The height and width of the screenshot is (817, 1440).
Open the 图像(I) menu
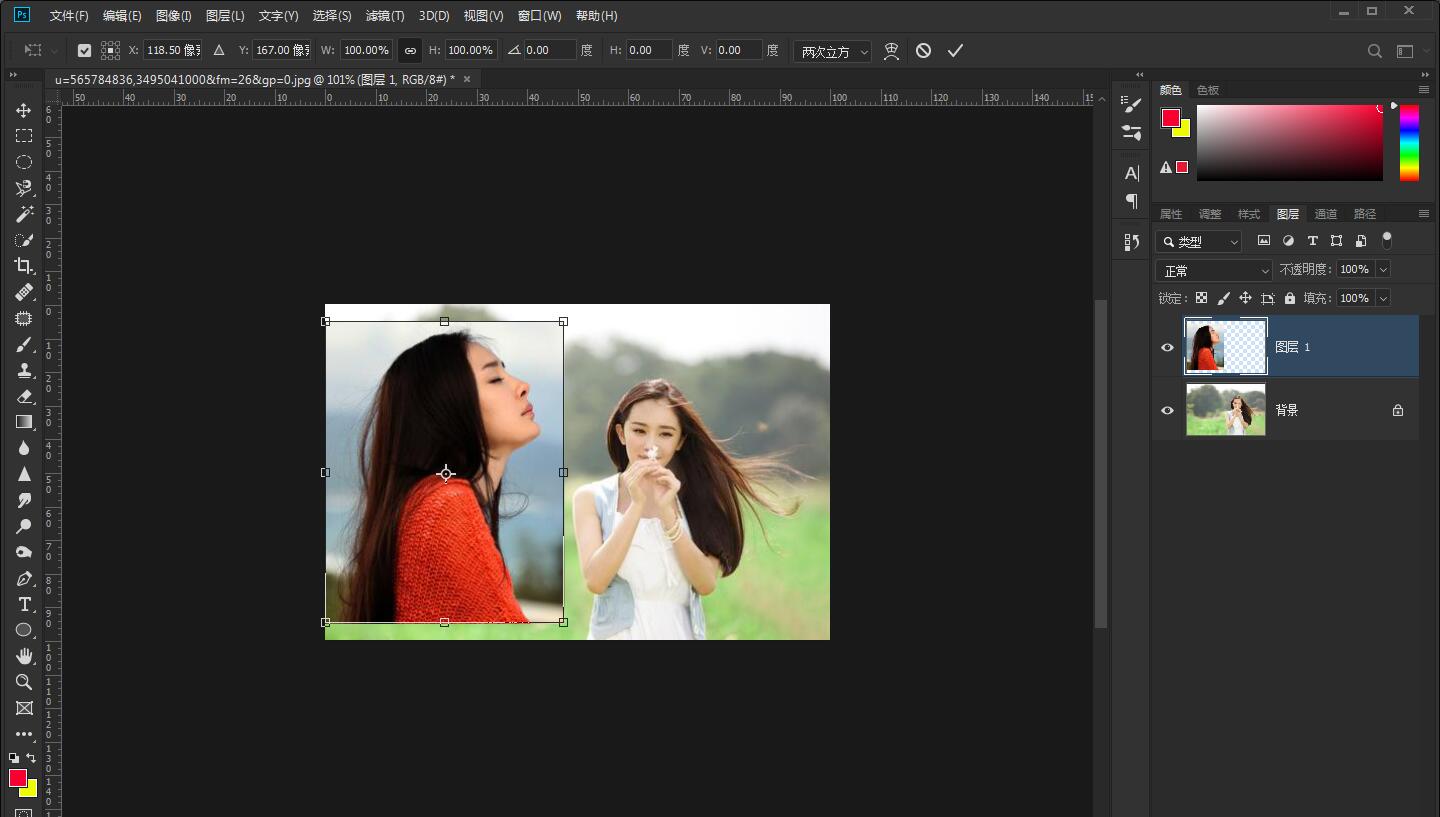point(173,16)
